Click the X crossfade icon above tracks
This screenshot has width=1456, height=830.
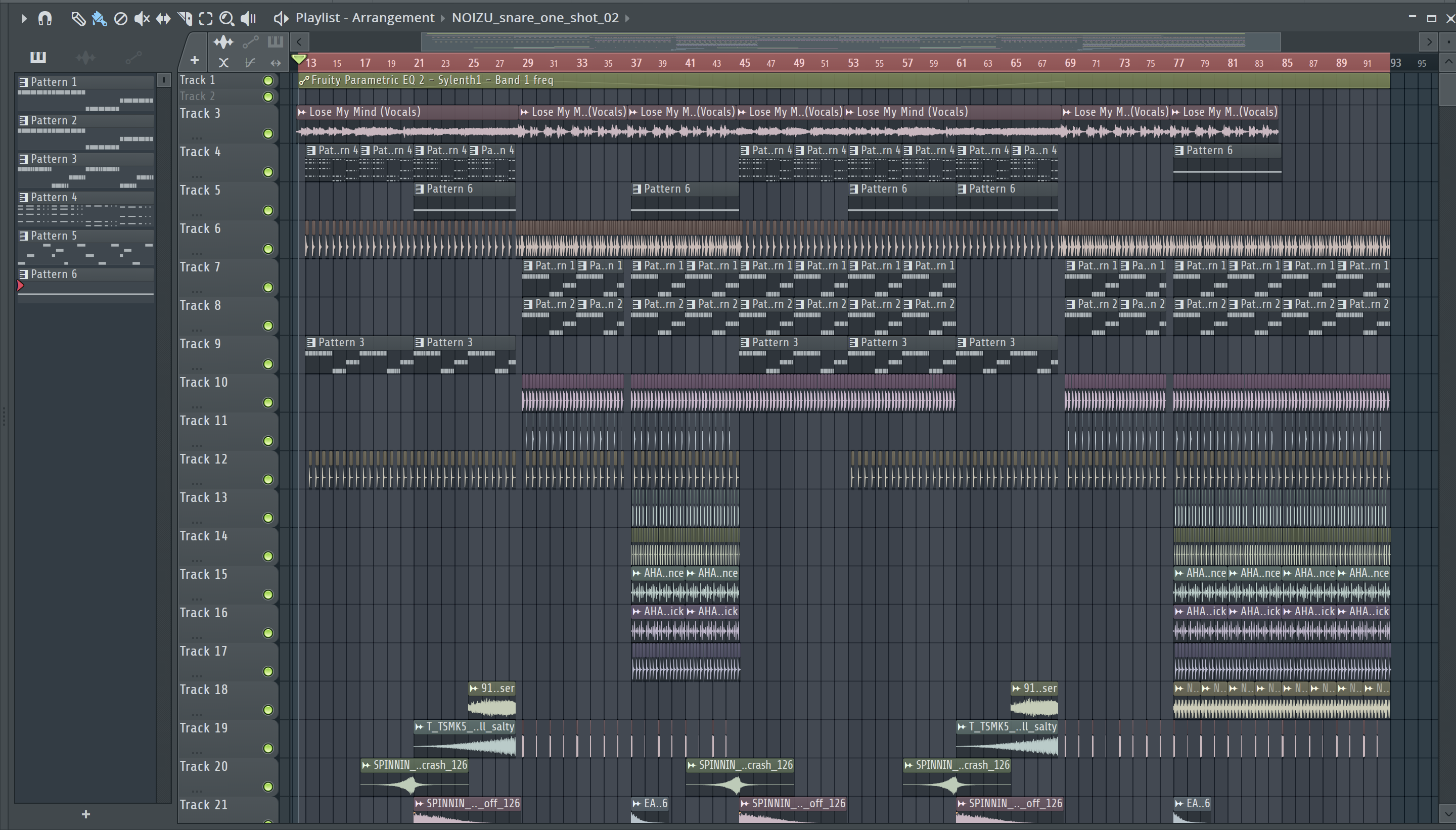click(x=223, y=62)
